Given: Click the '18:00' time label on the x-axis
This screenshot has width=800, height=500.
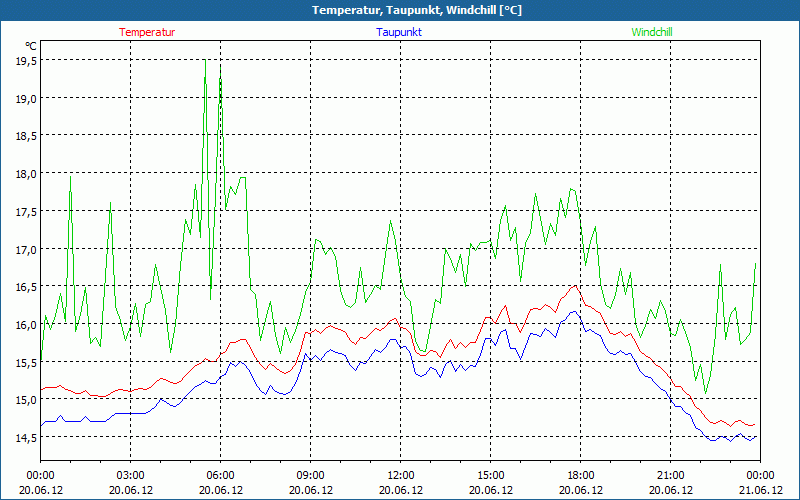Looking at the screenshot, I should pos(581,476).
